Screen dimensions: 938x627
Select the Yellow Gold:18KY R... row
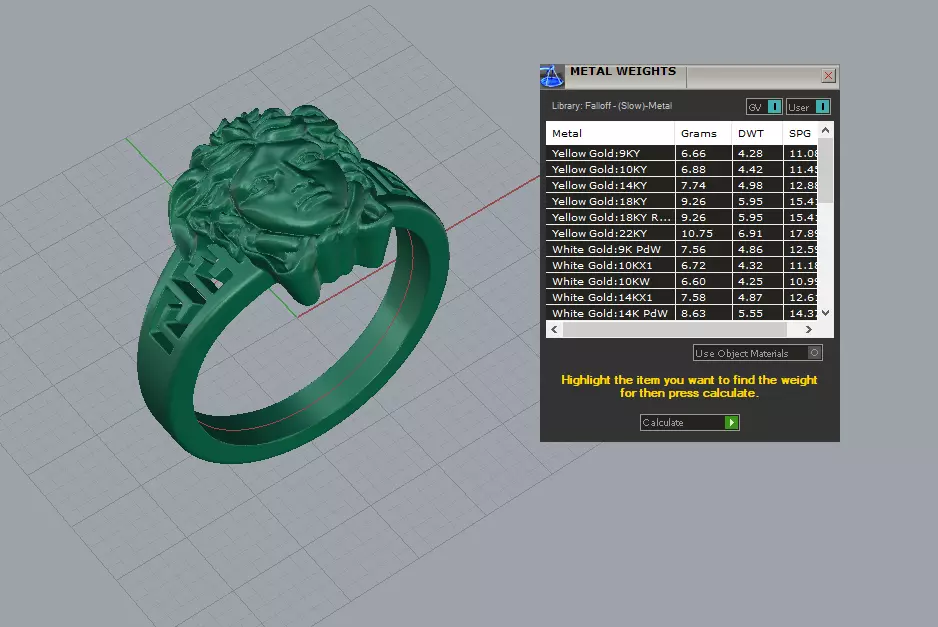click(x=681, y=217)
